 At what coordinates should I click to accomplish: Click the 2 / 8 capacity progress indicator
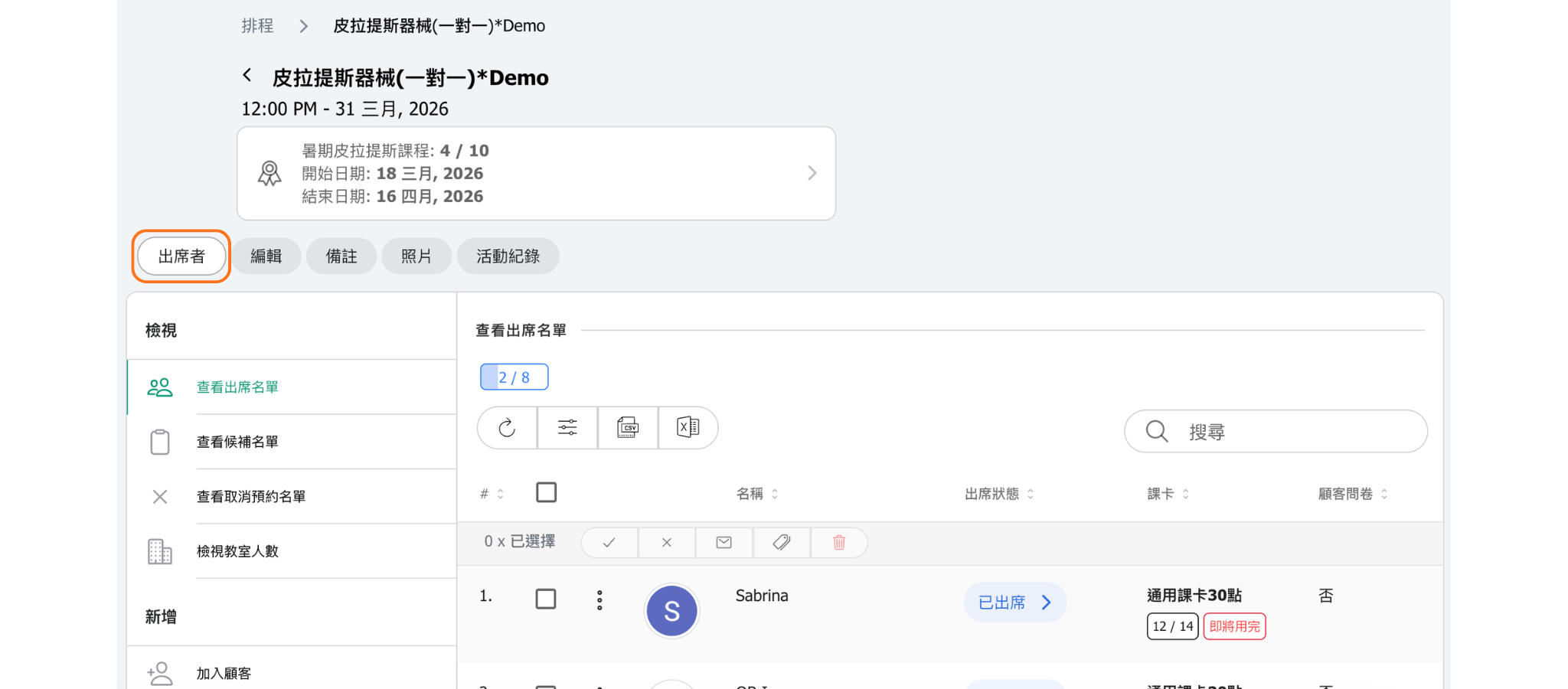[x=514, y=377]
